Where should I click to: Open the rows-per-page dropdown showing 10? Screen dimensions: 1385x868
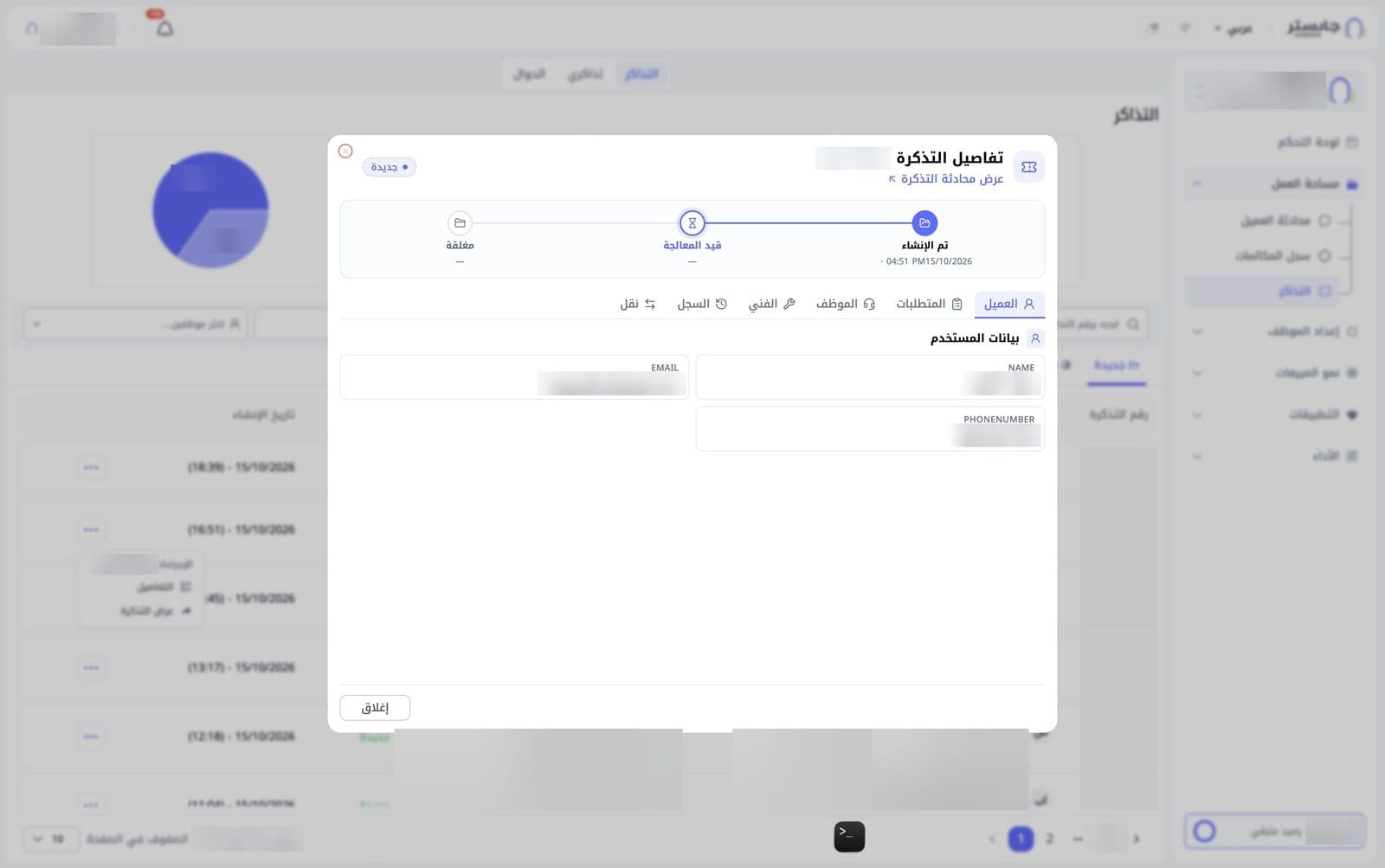49,839
